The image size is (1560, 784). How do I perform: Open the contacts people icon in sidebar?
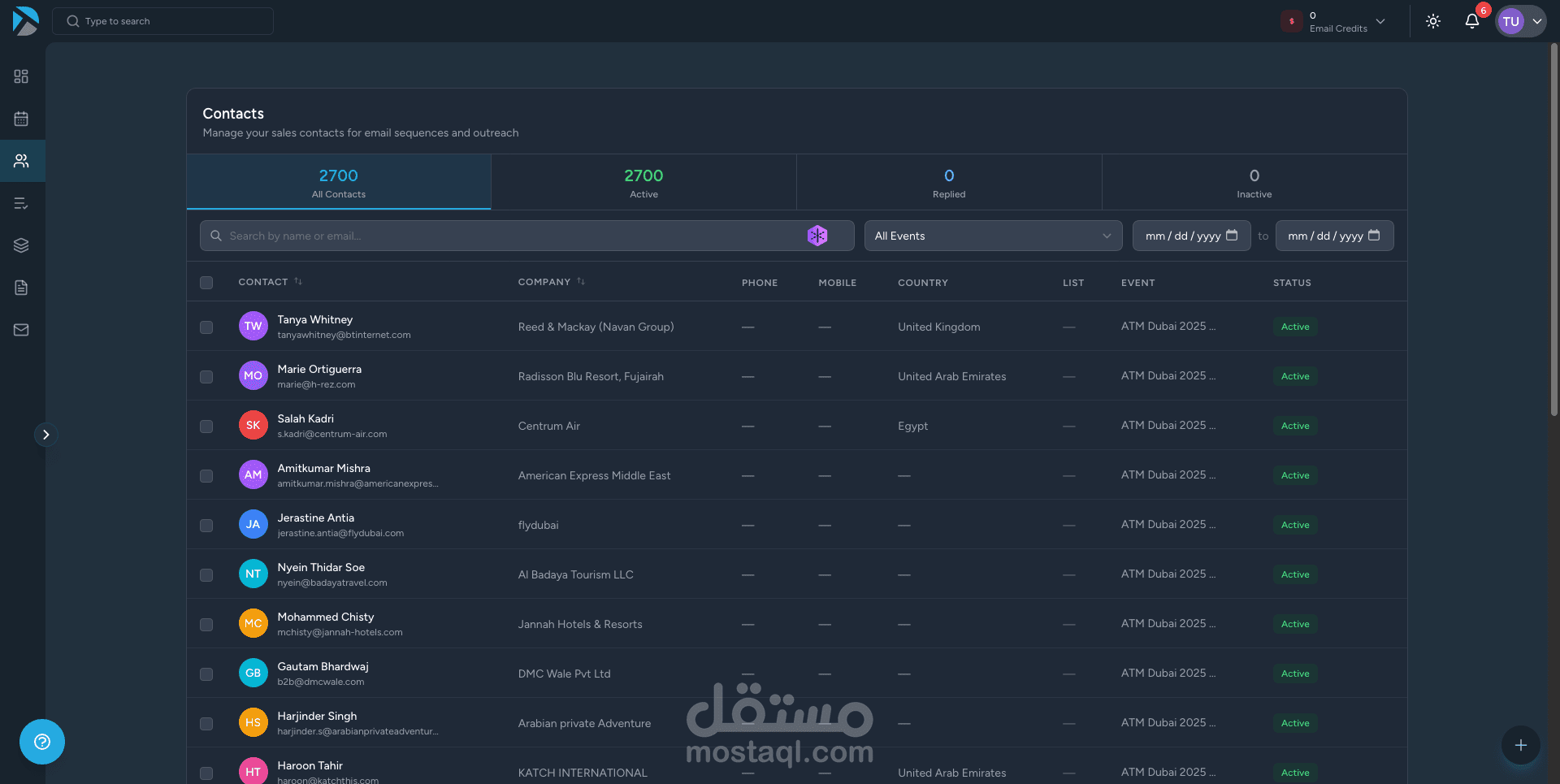21,161
